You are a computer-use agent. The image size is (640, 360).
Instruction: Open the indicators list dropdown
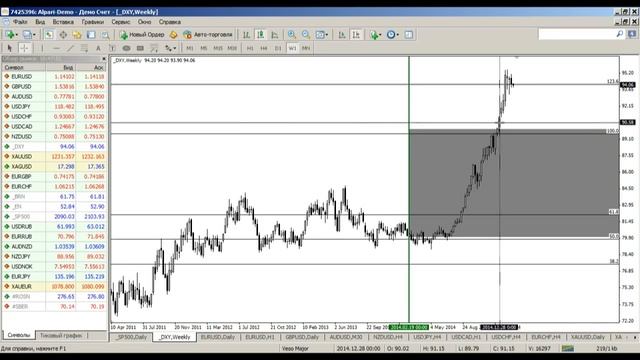[x=376, y=35]
